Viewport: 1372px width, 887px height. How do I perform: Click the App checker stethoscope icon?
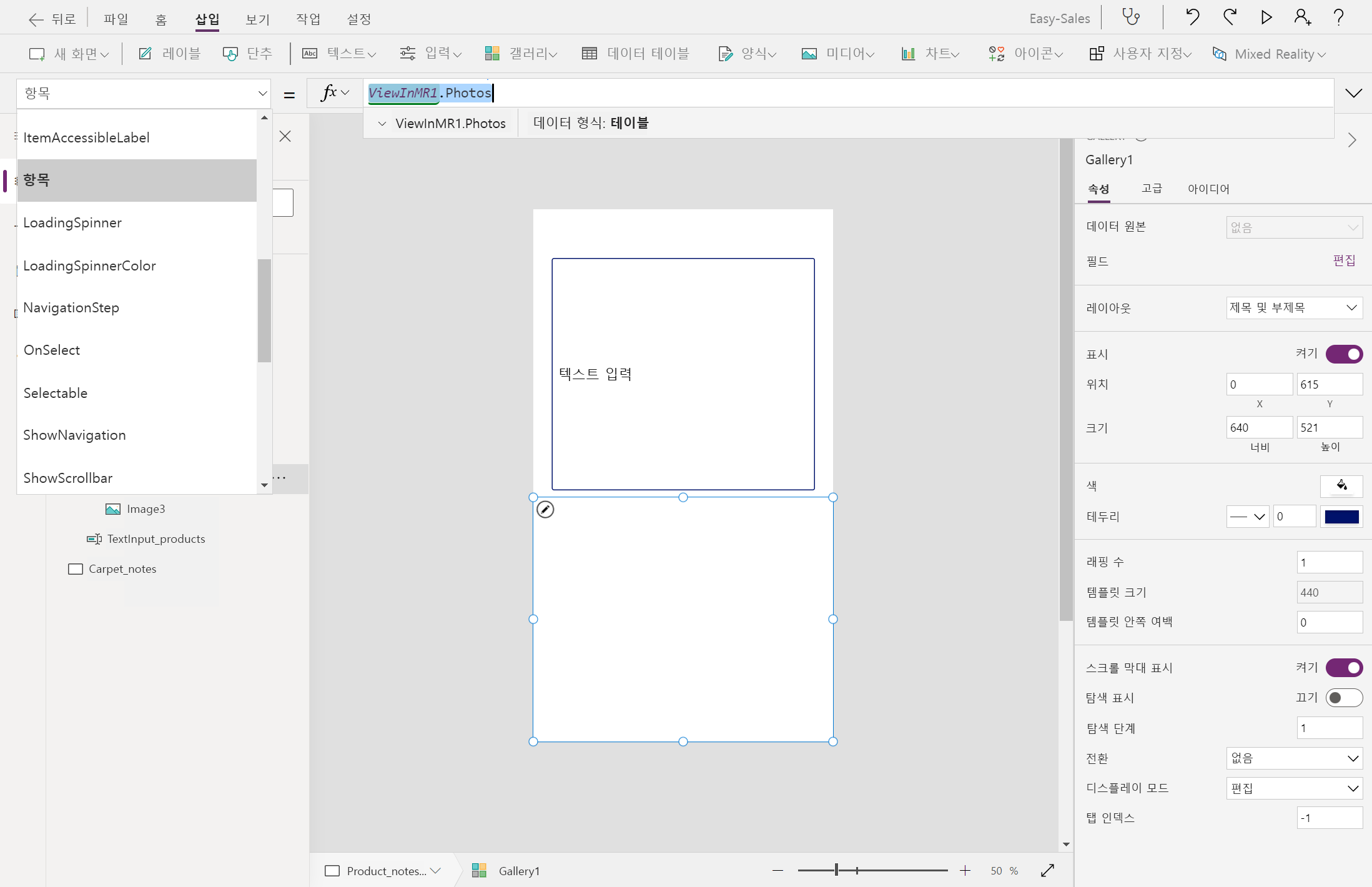coord(1132,17)
